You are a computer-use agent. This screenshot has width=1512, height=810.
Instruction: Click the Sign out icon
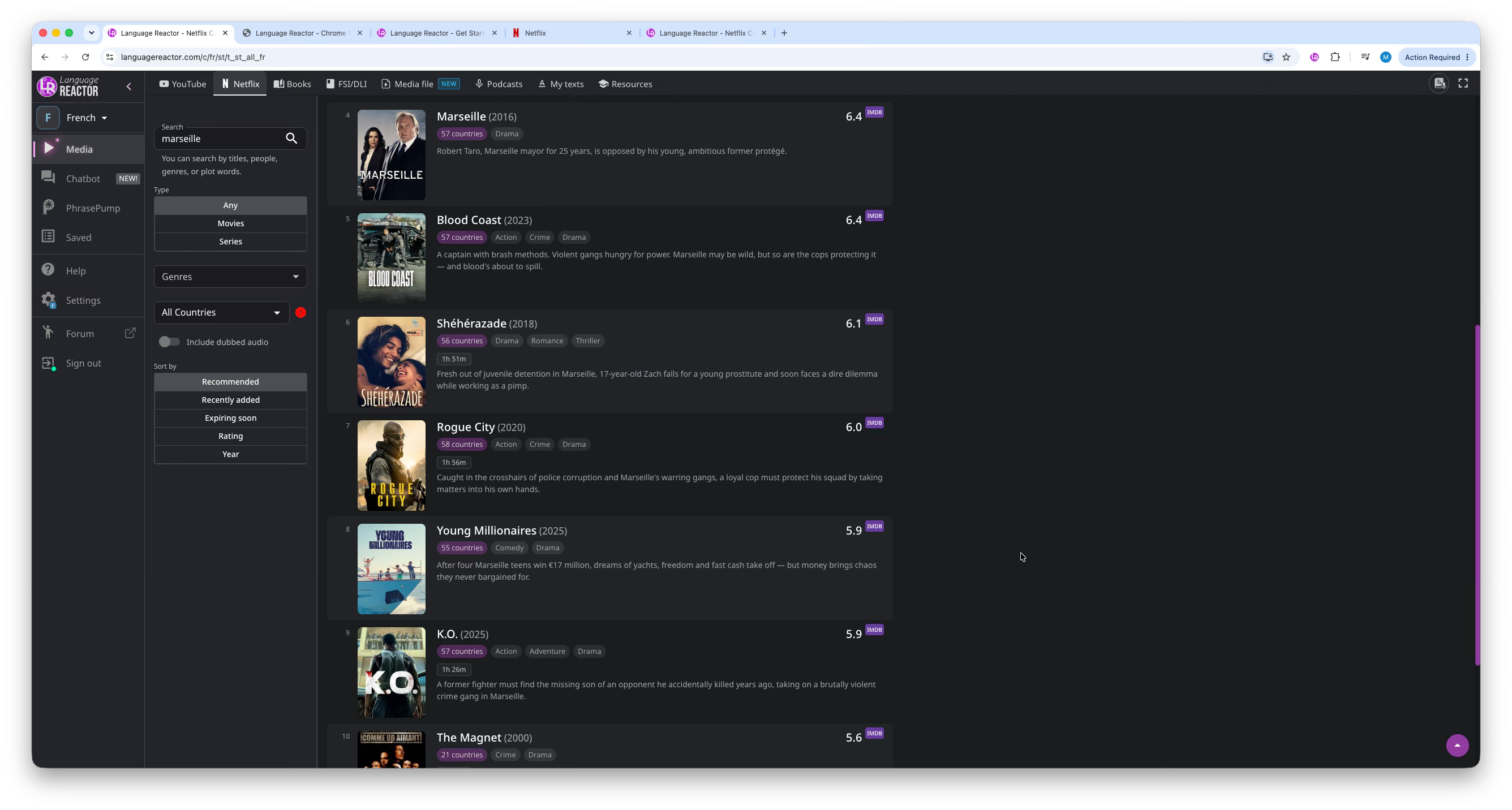48,363
